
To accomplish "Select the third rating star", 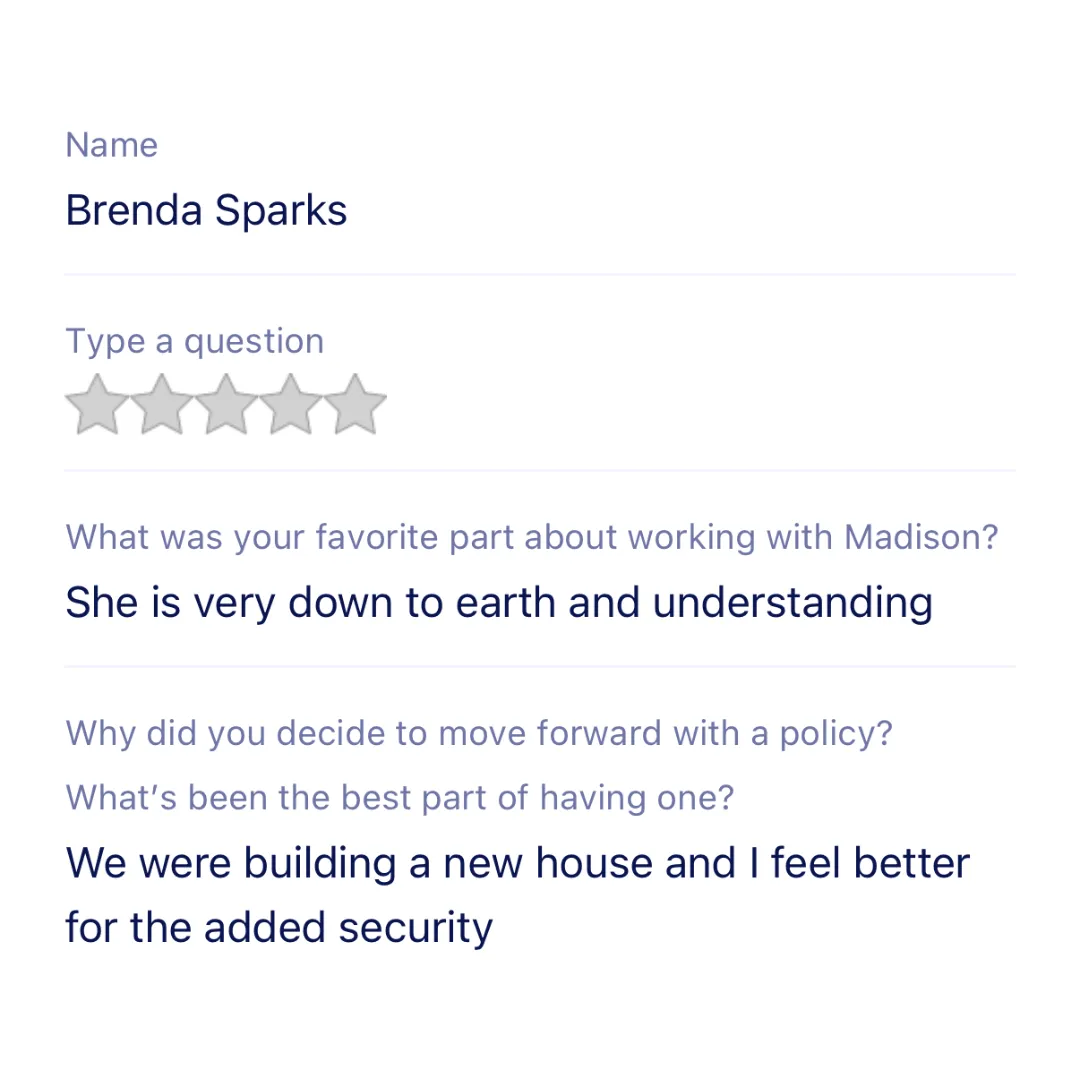I will pos(226,404).
